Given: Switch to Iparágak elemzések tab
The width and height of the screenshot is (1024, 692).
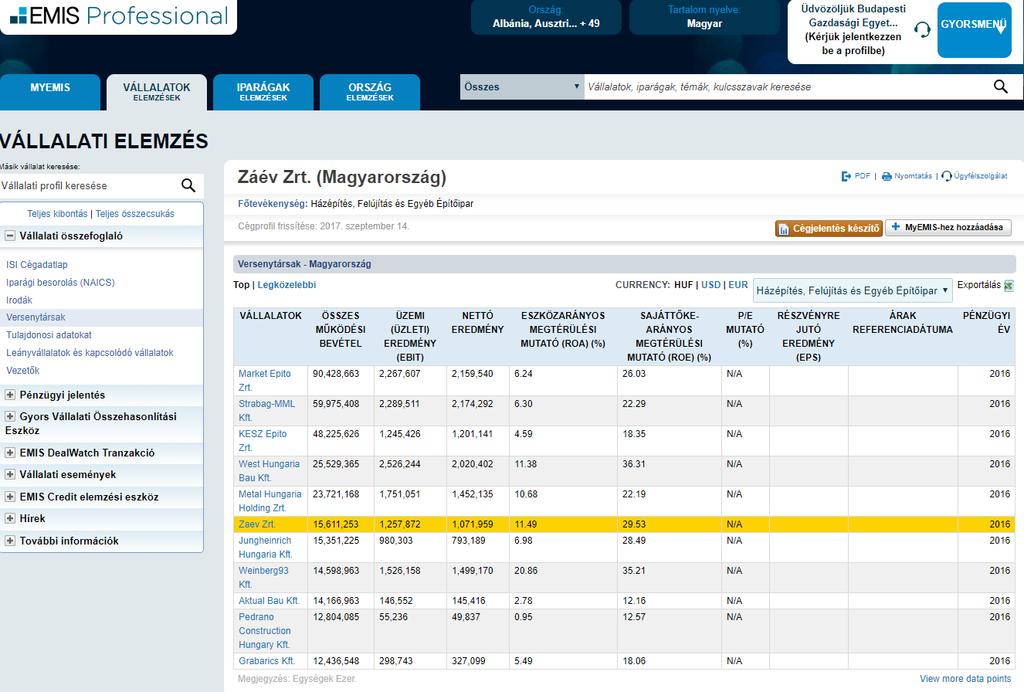Looking at the screenshot, I should tap(263, 91).
